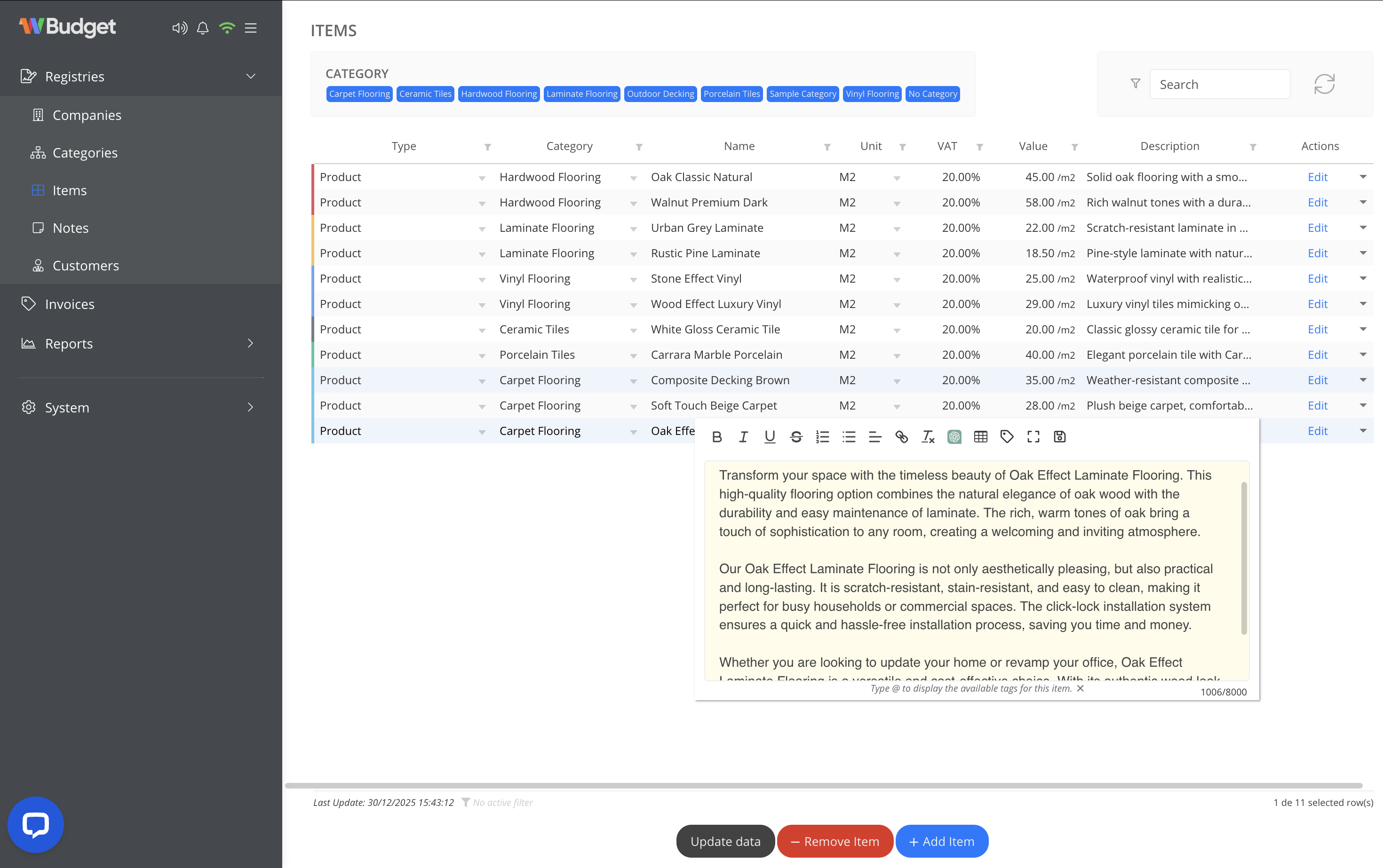Viewport: 1383px width, 868px height.
Task: Click the refresh icon next to Search
Action: click(1324, 84)
